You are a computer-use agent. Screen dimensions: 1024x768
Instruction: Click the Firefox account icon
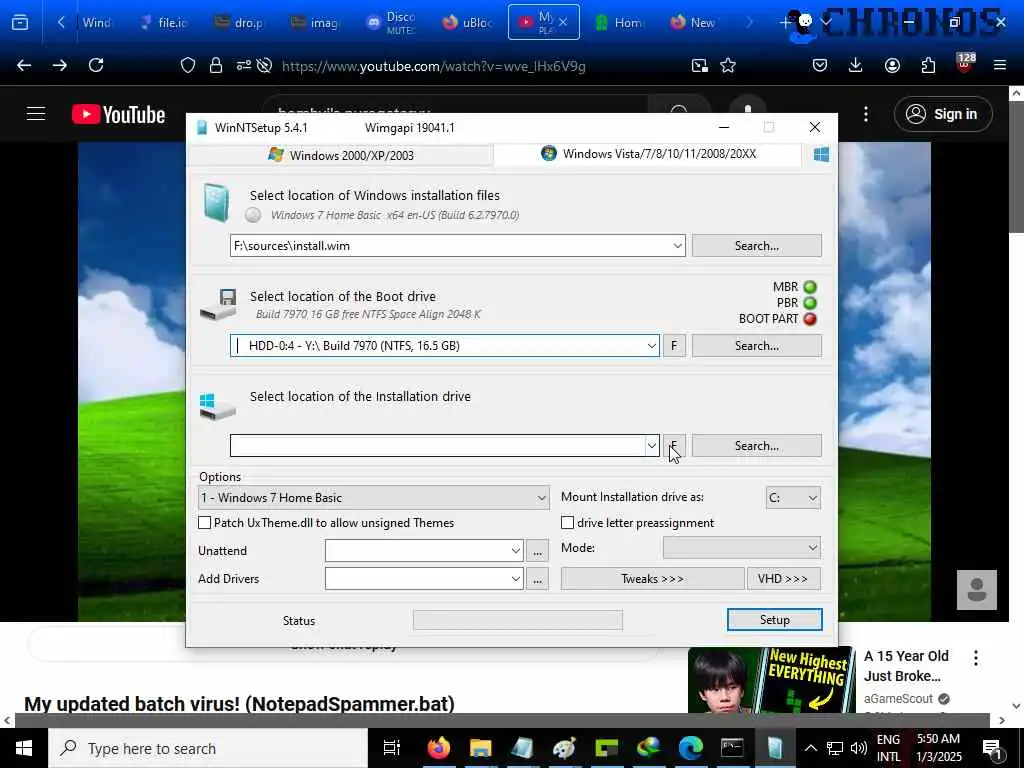click(x=892, y=65)
